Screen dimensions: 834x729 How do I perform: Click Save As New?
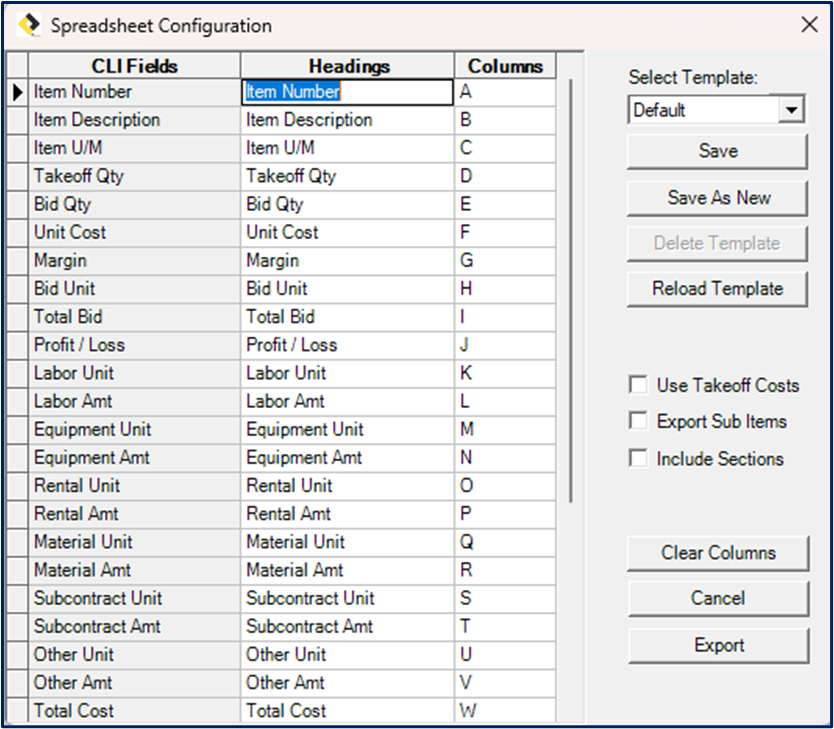(x=716, y=197)
